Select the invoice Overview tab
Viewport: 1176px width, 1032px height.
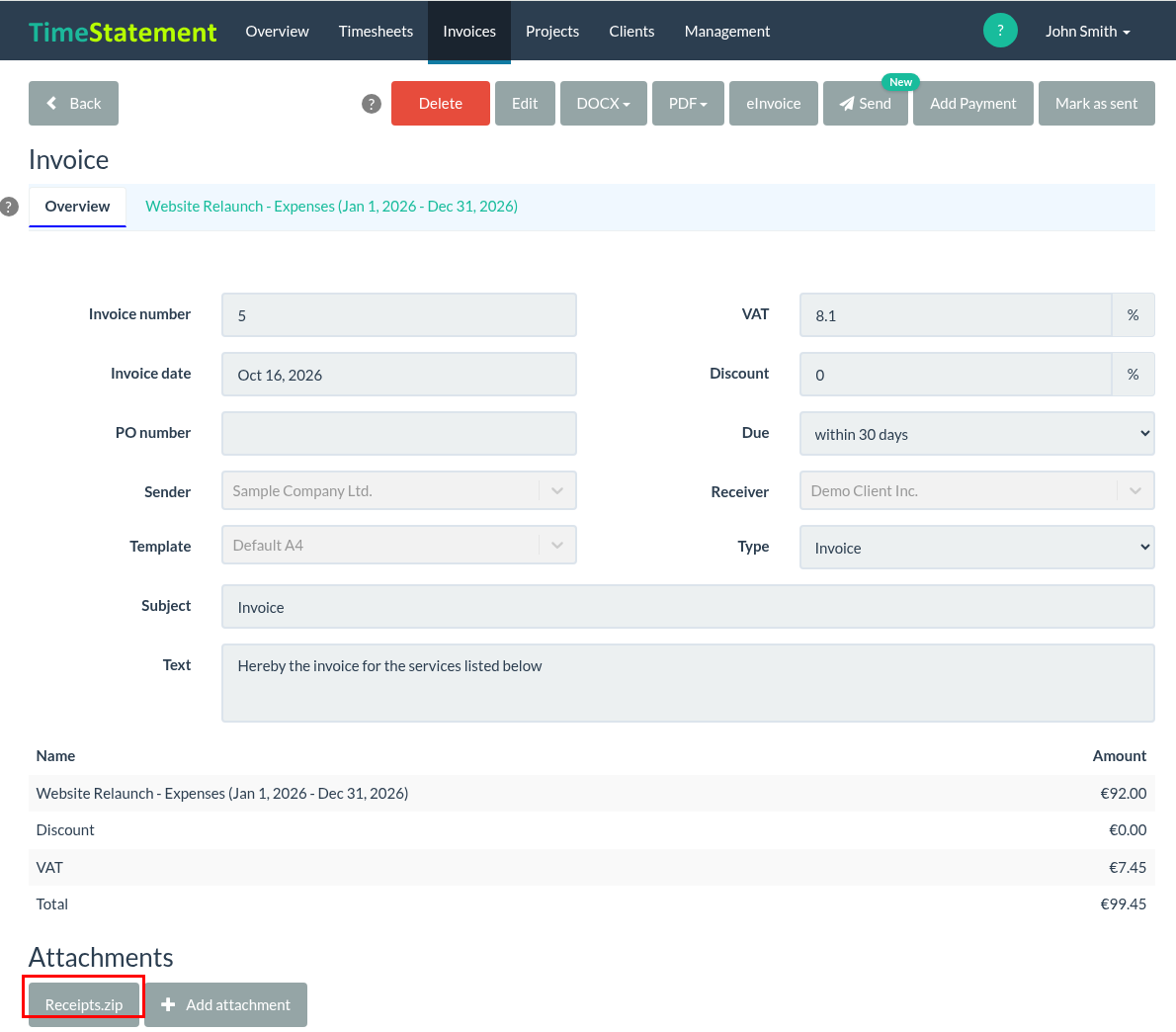click(x=77, y=207)
